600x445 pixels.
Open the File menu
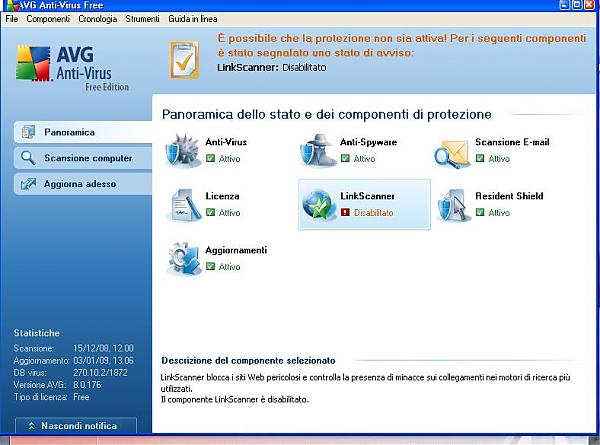click(11, 19)
